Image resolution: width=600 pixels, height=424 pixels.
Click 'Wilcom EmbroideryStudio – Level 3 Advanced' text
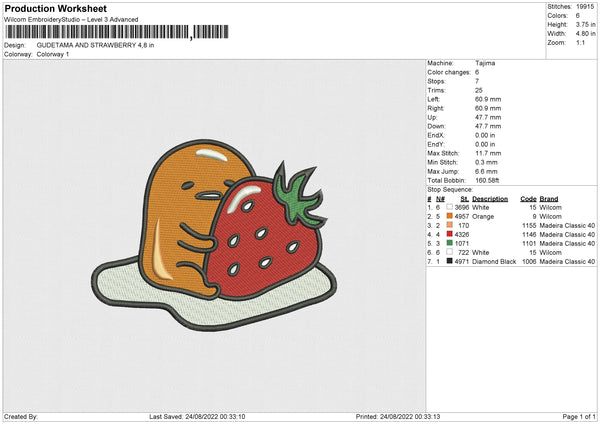[71, 20]
